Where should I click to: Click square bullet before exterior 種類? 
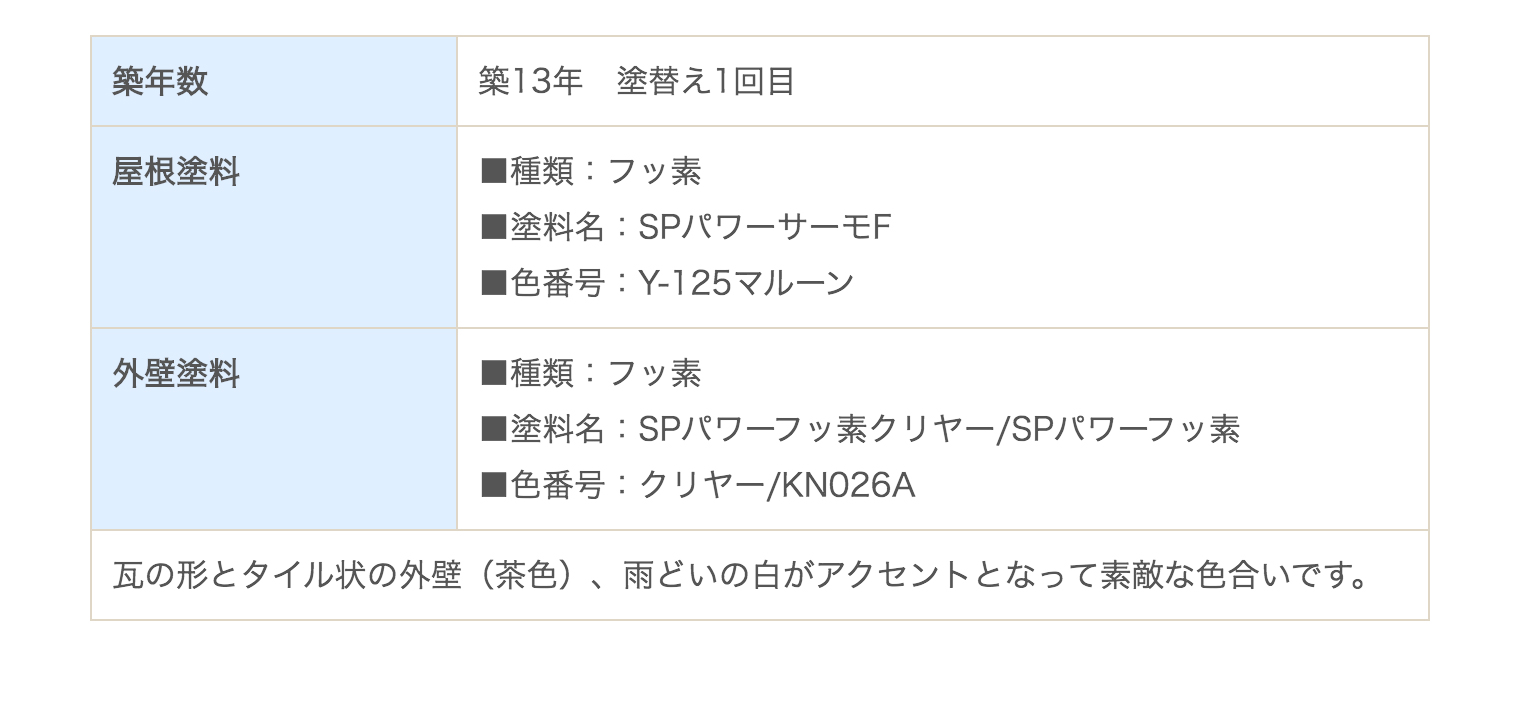[494, 374]
